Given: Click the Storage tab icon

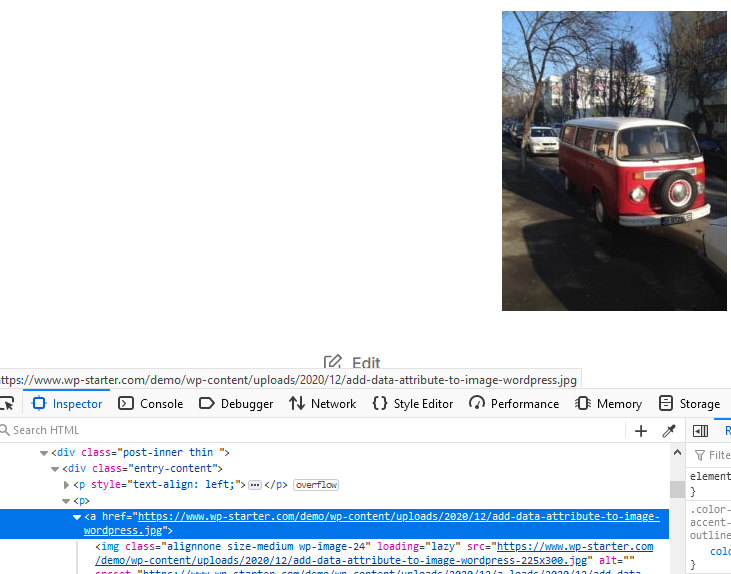Looking at the screenshot, I should pos(666,403).
